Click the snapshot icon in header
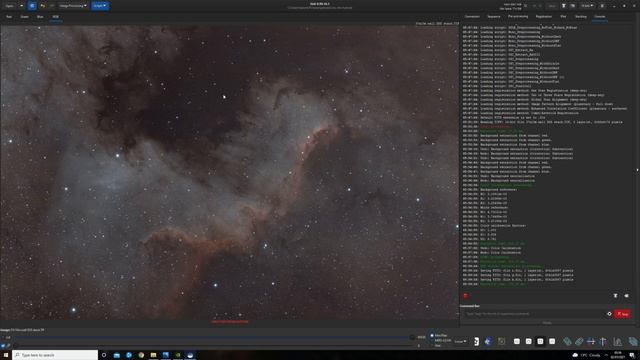Image resolution: width=640 pixels, height=360 pixels. pyautogui.click(x=573, y=6)
